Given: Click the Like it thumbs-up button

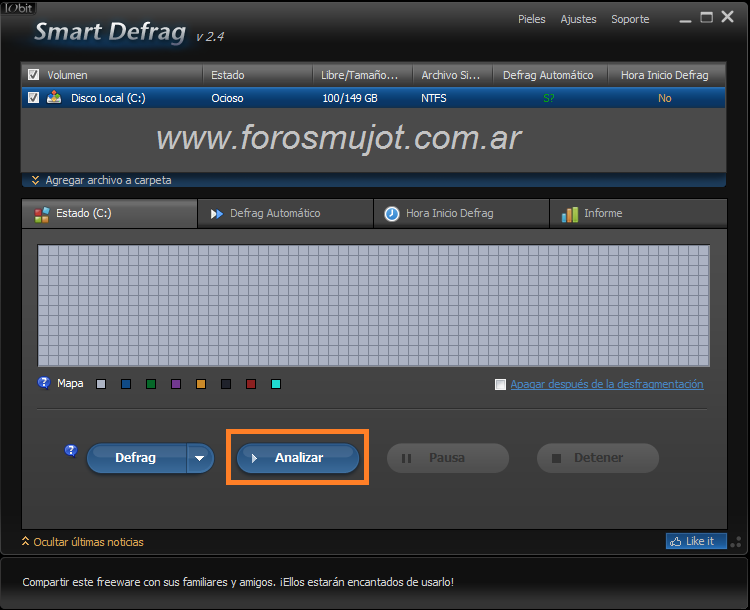Looking at the screenshot, I should (695, 541).
